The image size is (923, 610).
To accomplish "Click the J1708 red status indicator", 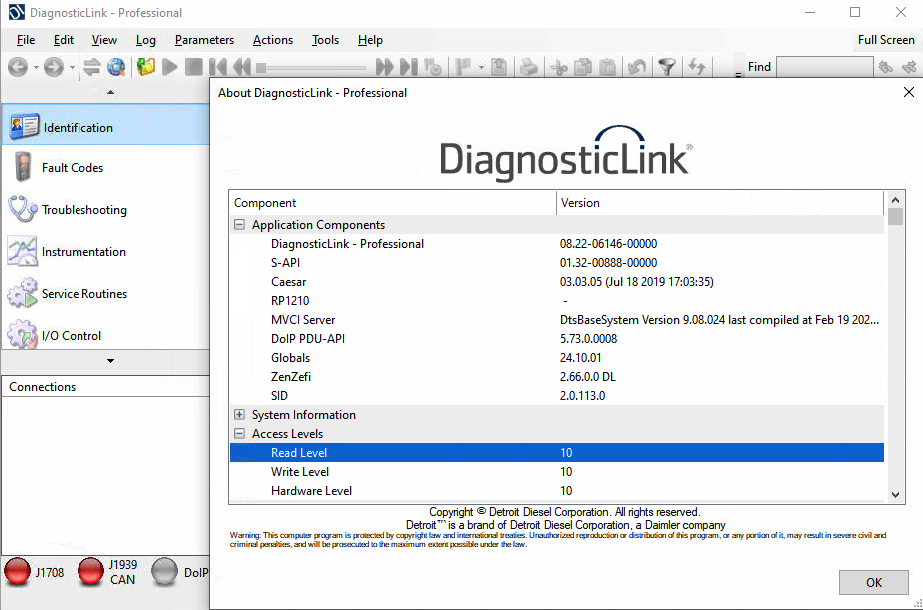I will 18,572.
